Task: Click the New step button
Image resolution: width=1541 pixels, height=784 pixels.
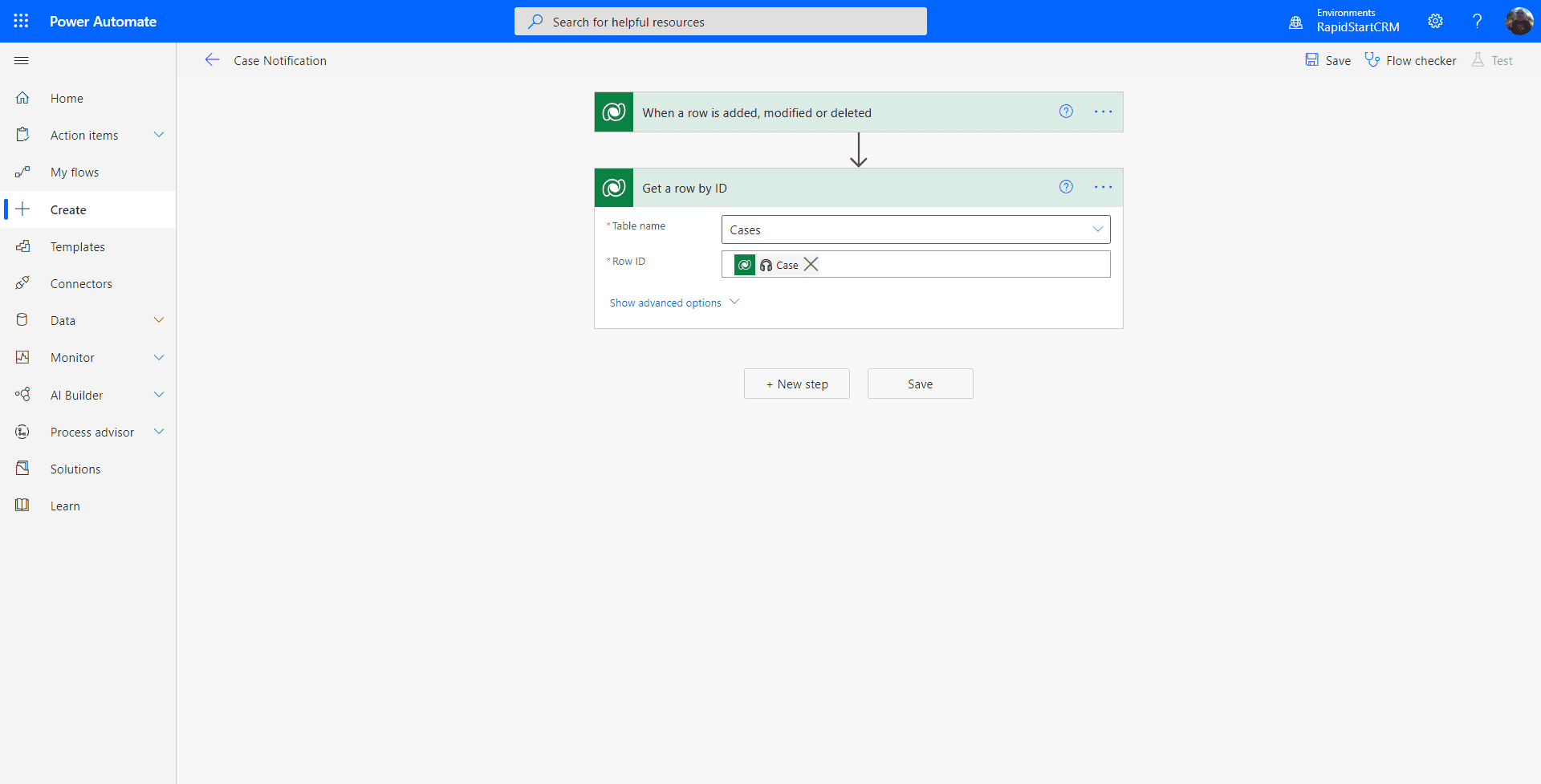Action: tap(796, 384)
